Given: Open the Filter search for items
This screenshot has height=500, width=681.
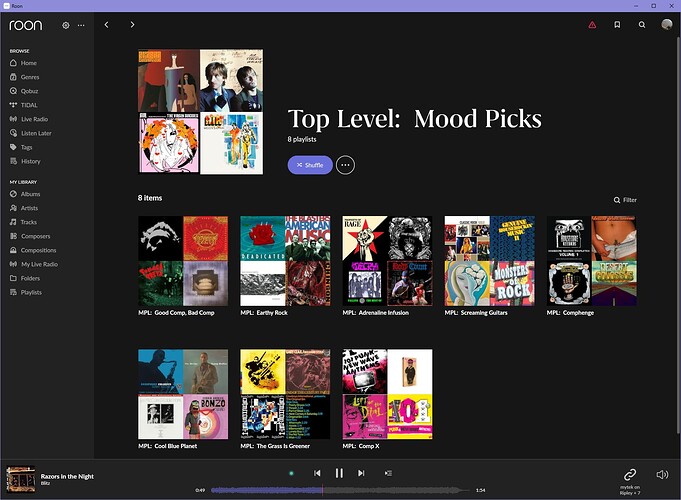Looking at the screenshot, I should click(x=625, y=200).
